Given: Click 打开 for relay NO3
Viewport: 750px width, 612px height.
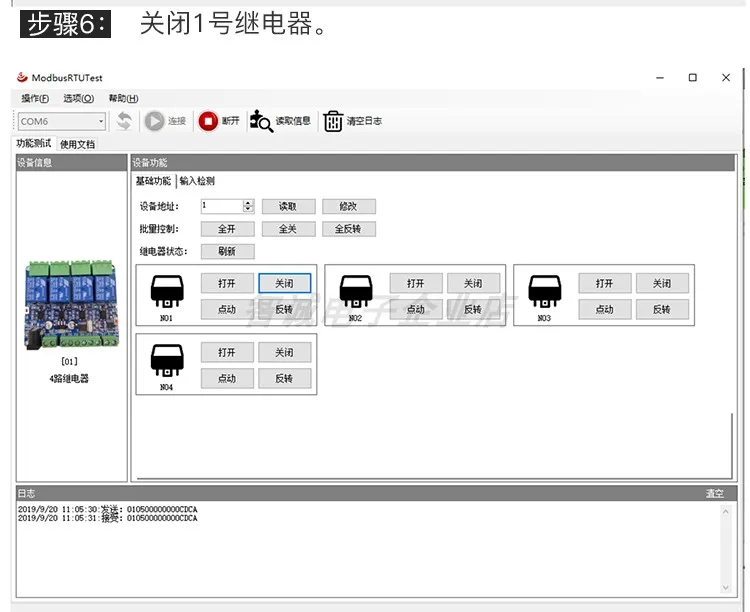Looking at the screenshot, I should point(605,283).
